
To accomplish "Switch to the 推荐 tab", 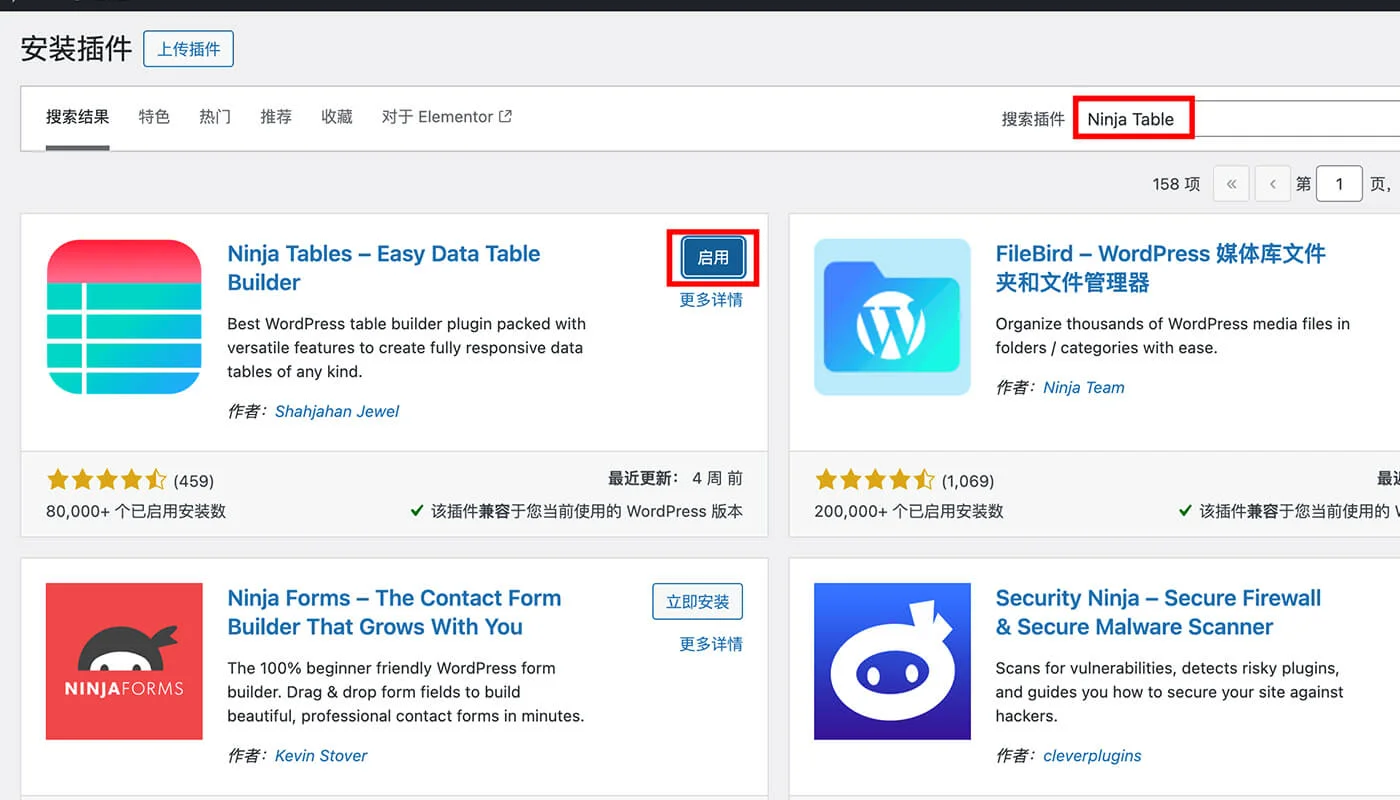I will [276, 116].
